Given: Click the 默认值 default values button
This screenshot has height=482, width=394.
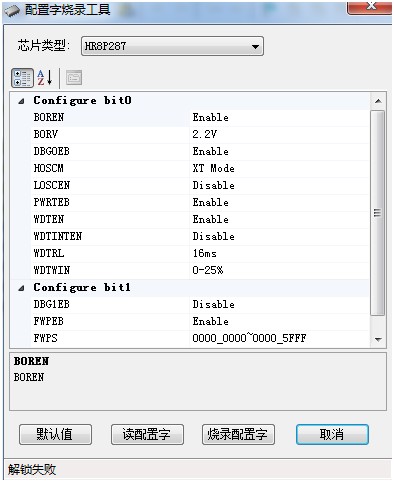Looking at the screenshot, I should (55, 434).
